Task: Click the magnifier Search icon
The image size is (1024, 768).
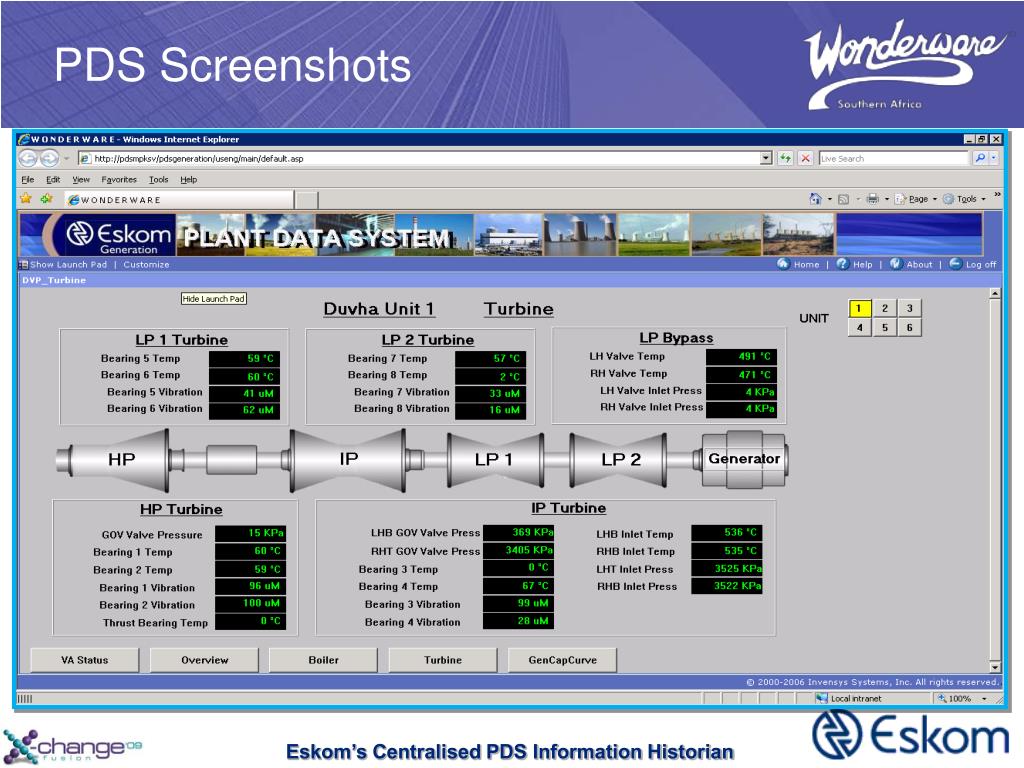Action: pos(980,158)
